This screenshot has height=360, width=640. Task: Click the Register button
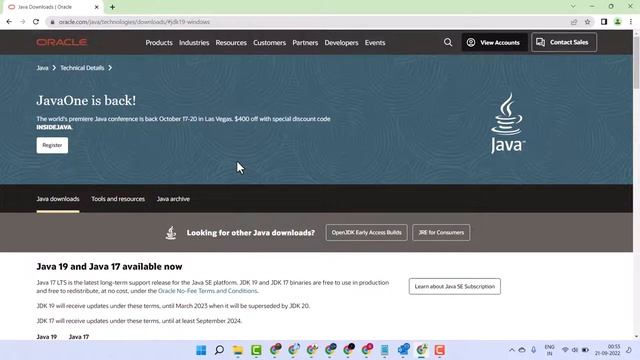52,145
